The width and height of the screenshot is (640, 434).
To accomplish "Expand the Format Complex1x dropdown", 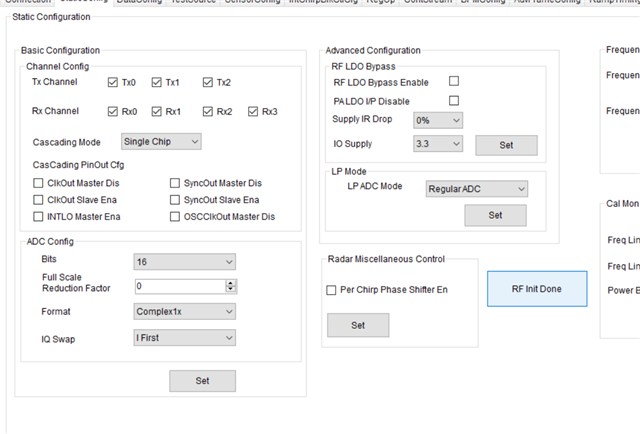I will [184, 312].
